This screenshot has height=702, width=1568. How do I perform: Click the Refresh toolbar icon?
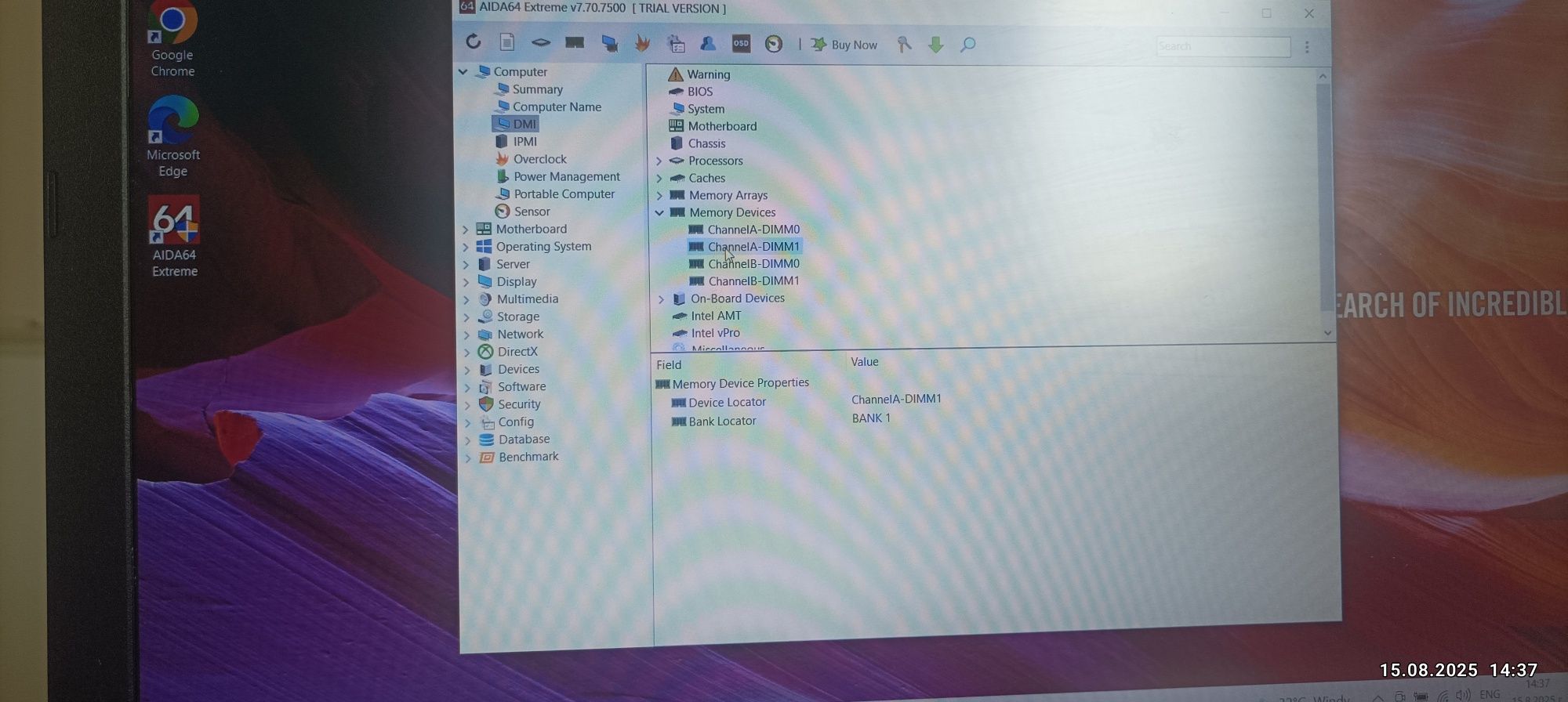click(x=473, y=42)
